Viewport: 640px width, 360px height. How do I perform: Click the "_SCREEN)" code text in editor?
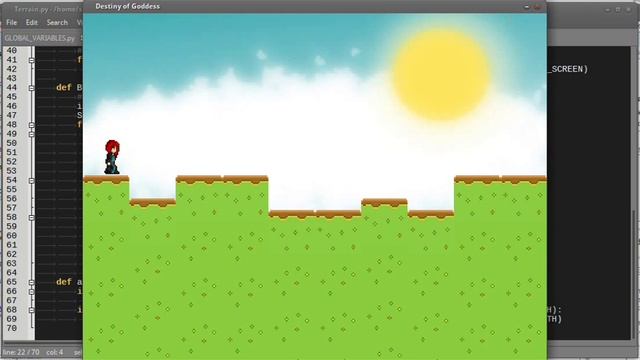[x=568, y=69]
